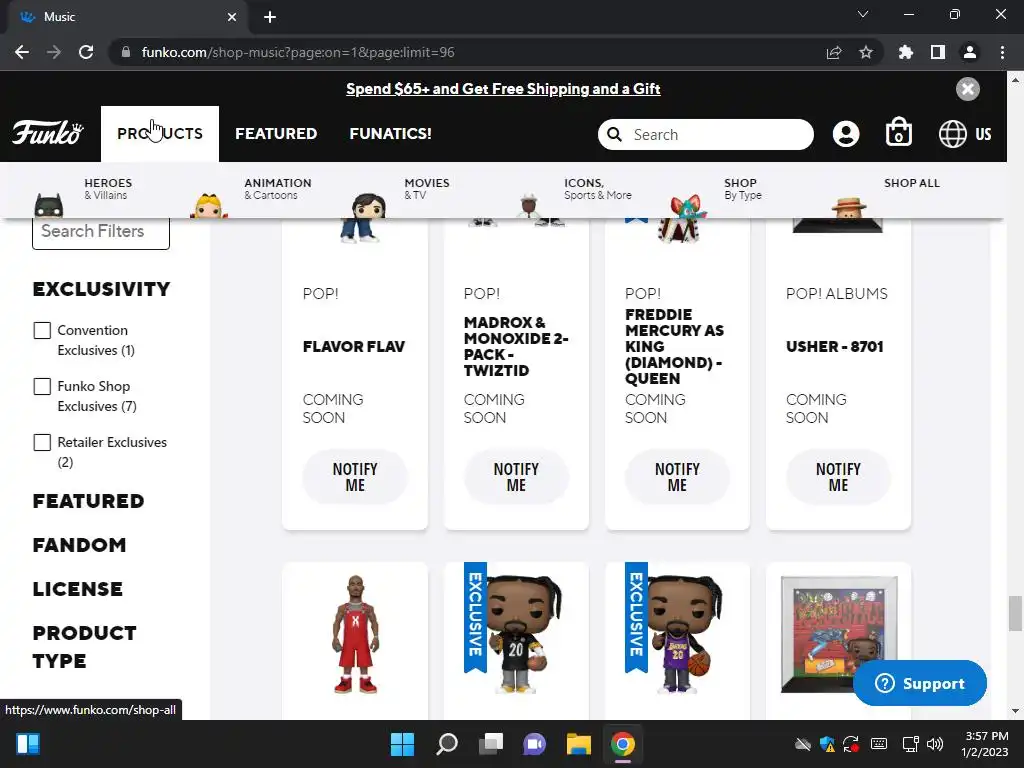This screenshot has width=1024, height=768.
Task: Click Notify Me for Freddie Mercury as King
Action: click(677, 477)
